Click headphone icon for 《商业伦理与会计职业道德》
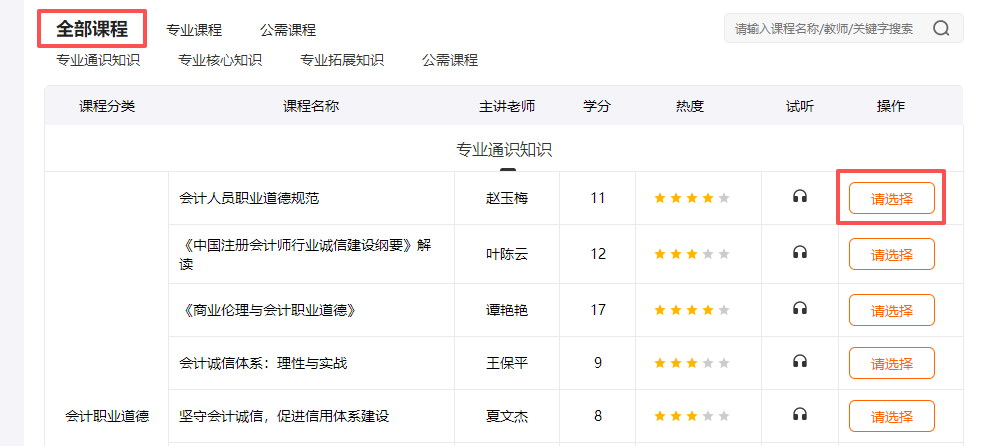 coord(799,309)
